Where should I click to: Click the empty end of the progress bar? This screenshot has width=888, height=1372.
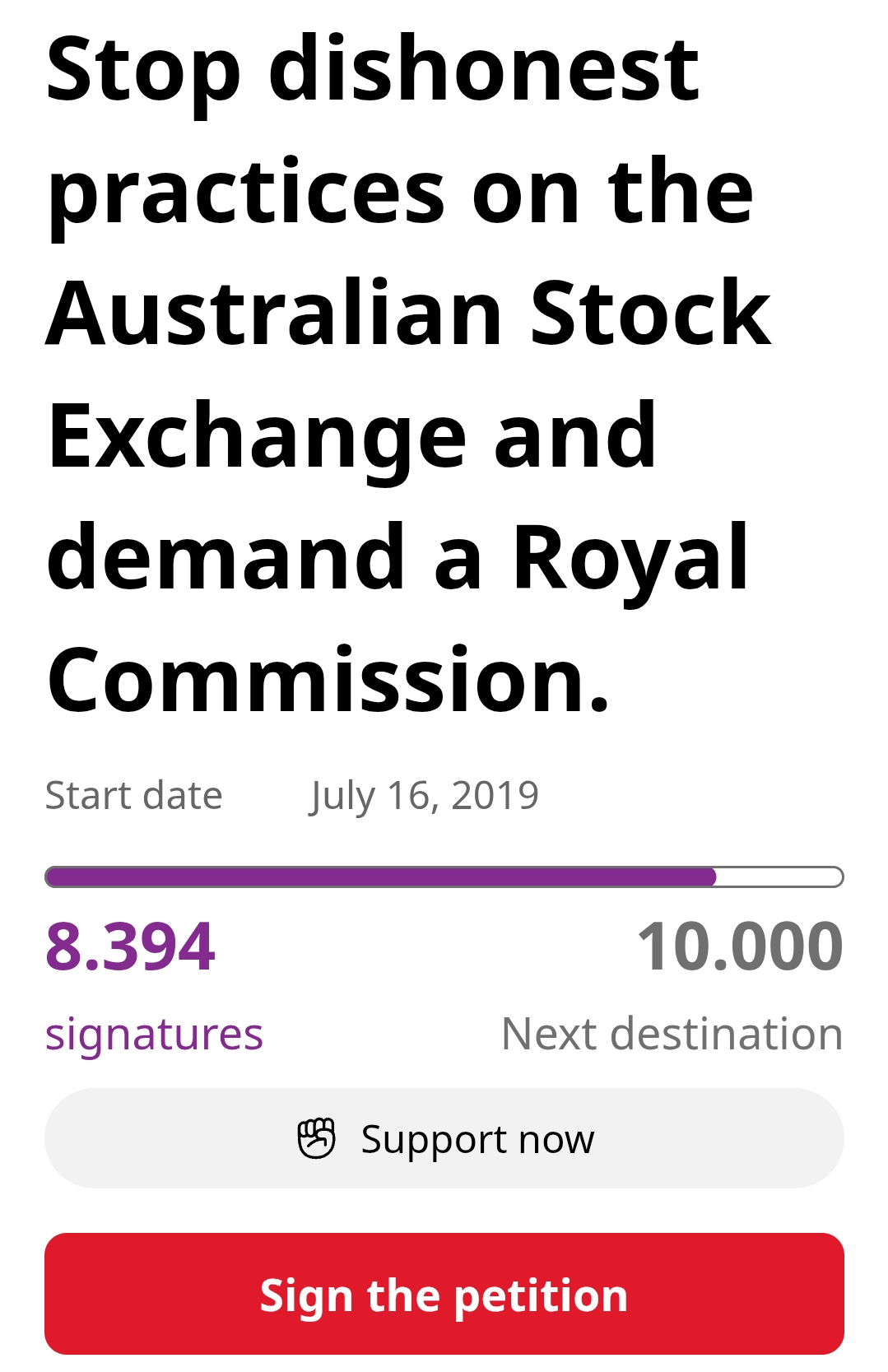[779, 877]
